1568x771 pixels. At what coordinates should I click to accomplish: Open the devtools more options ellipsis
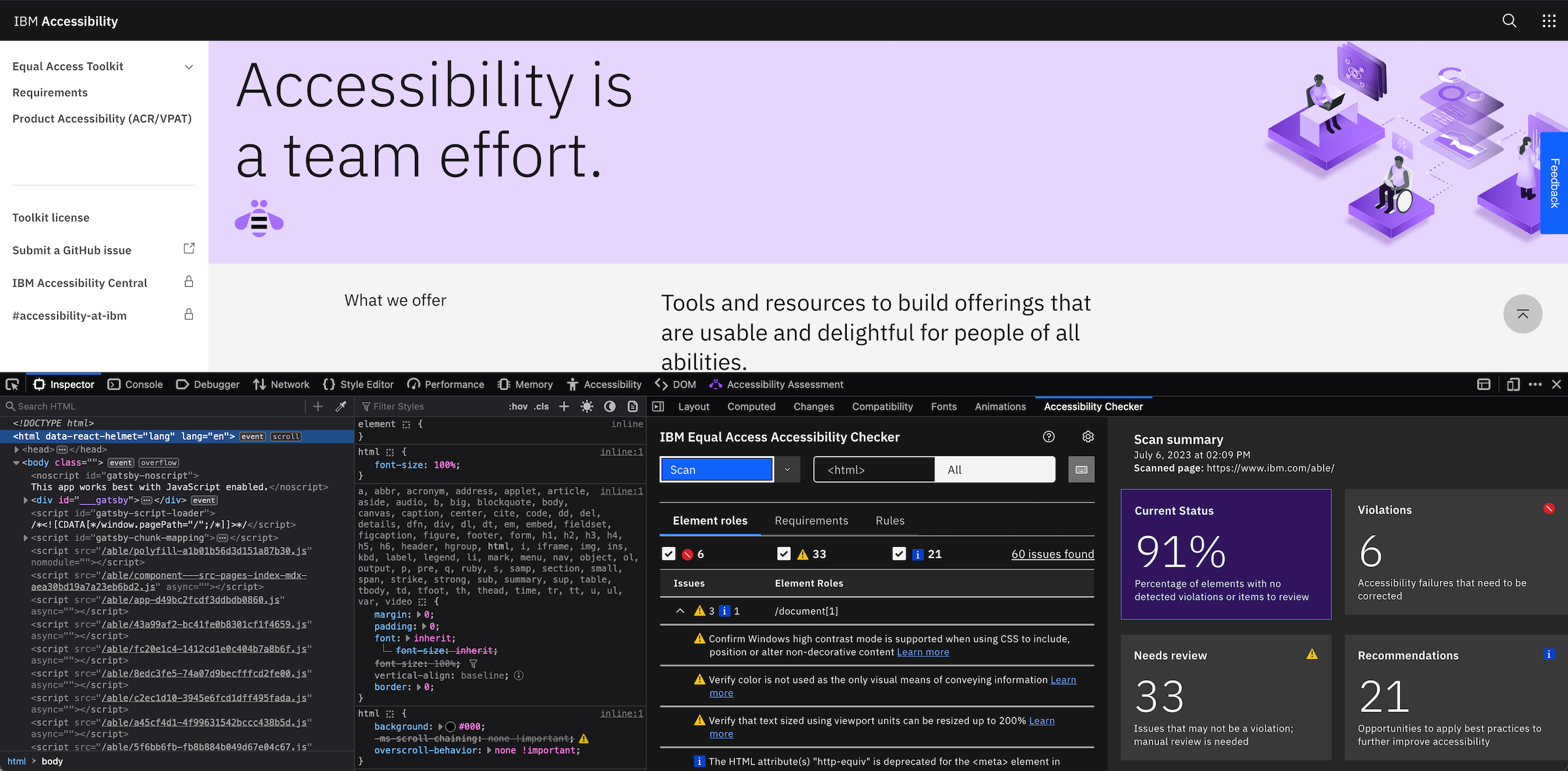click(x=1535, y=384)
